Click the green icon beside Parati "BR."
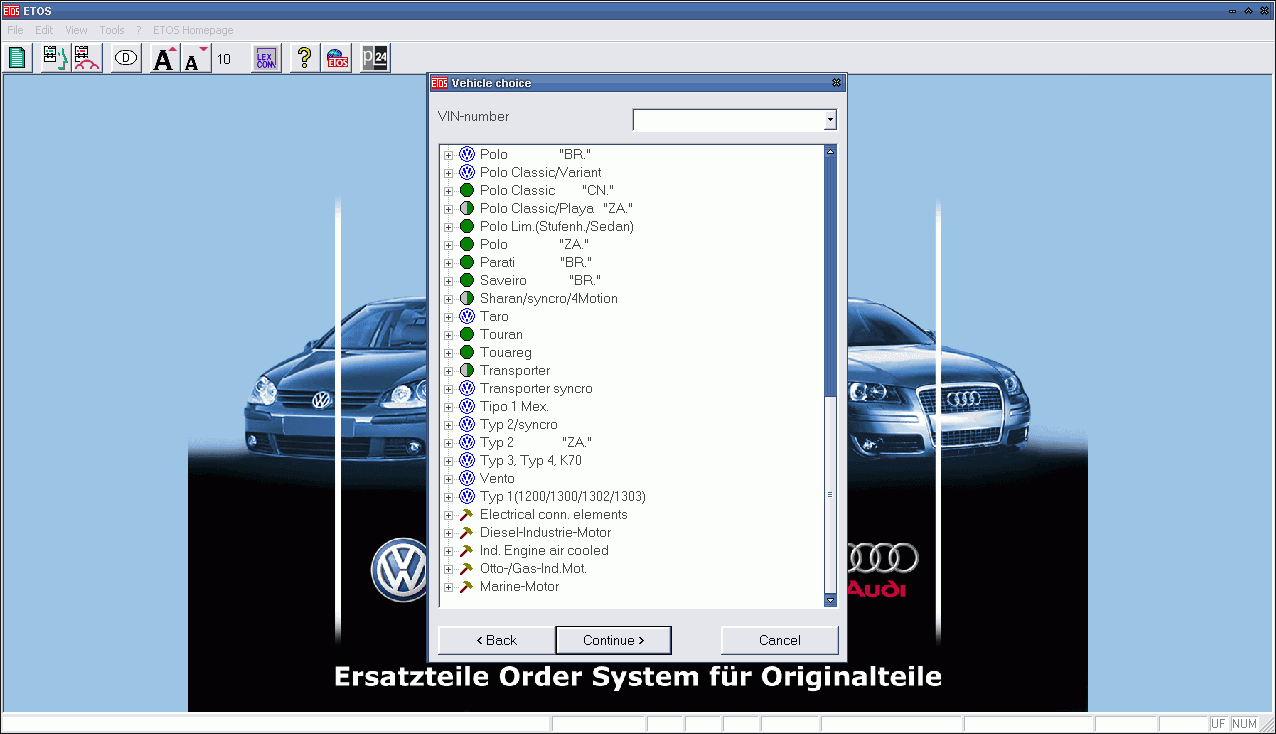This screenshot has width=1276, height=734. tap(466, 262)
